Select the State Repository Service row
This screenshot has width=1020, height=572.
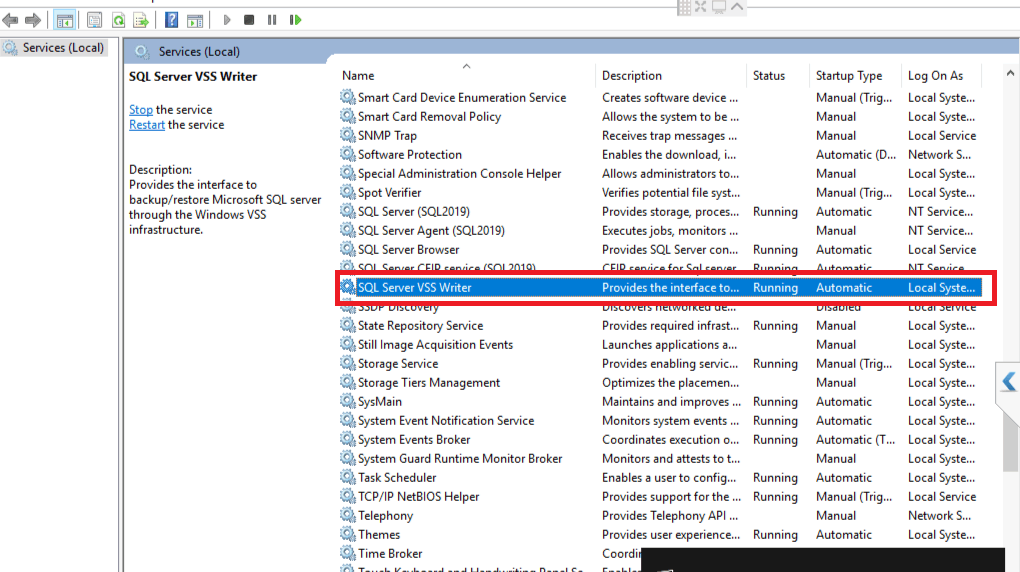click(x=660, y=325)
